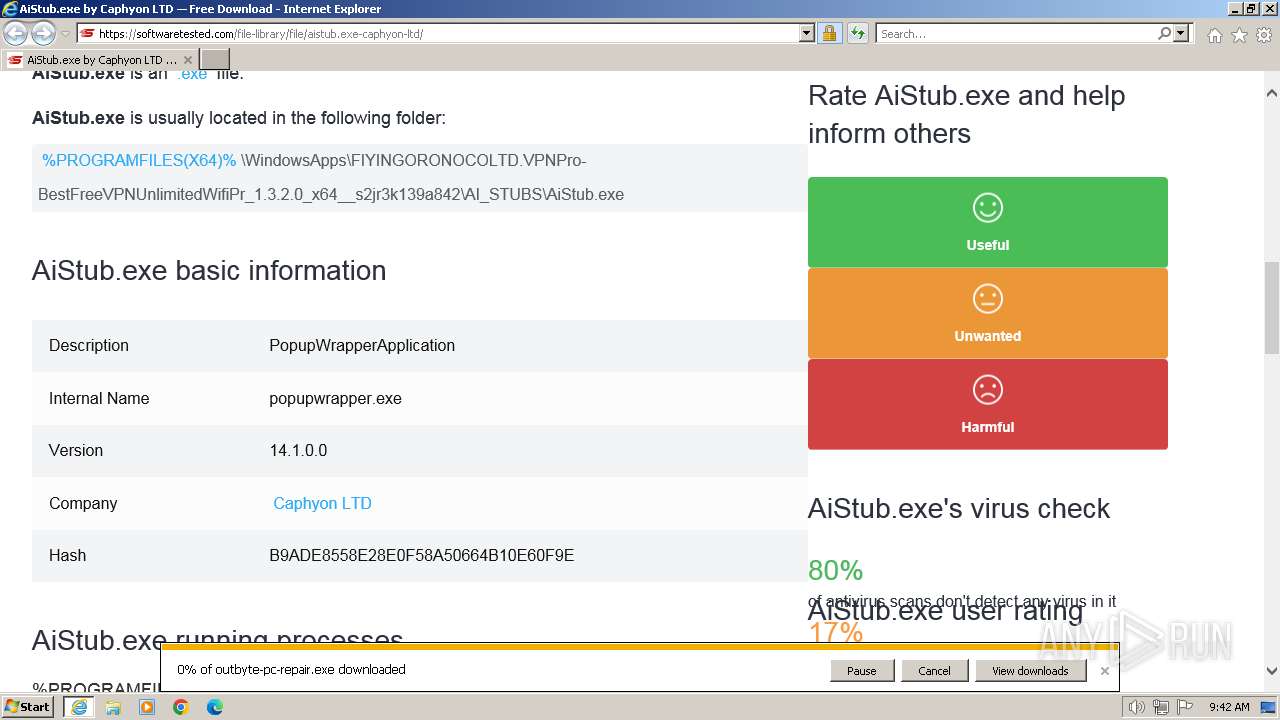Screen dimensions: 1280x720
Task: Open the Home icon
Action: click(x=1214, y=35)
